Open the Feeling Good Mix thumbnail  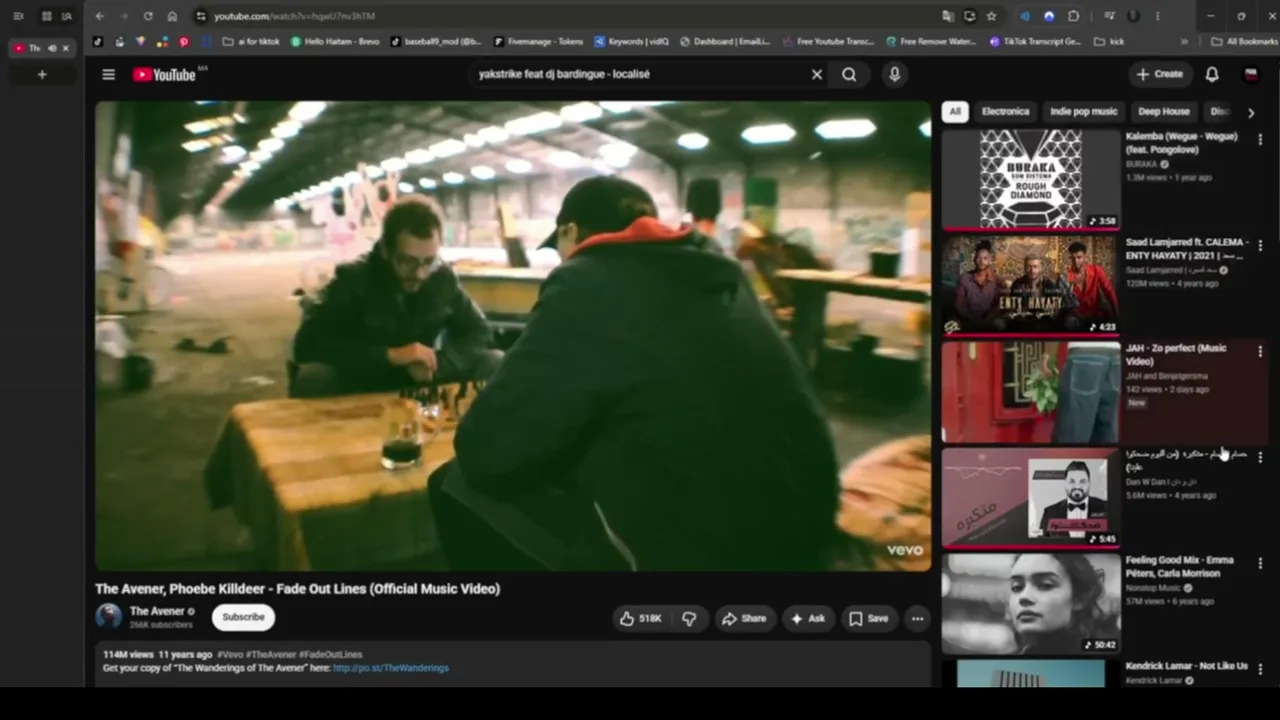[1031, 604]
